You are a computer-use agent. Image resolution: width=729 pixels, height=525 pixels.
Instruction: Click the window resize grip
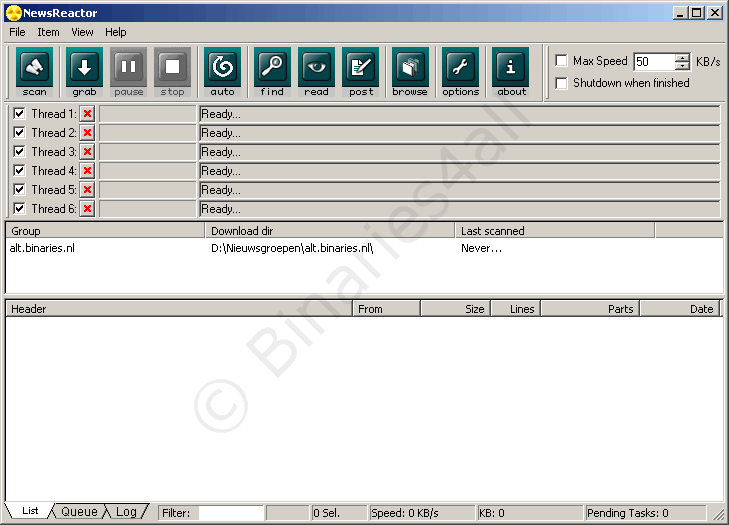click(718, 514)
